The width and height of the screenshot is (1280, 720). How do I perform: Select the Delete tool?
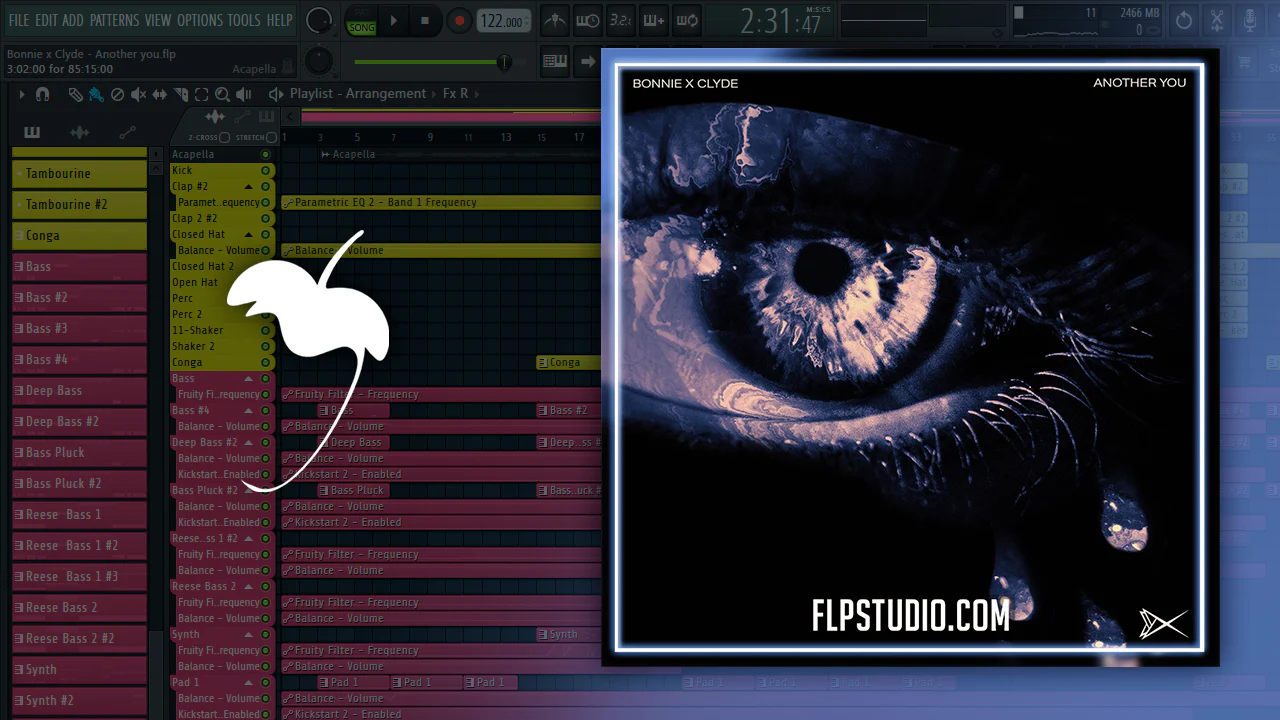pos(117,94)
